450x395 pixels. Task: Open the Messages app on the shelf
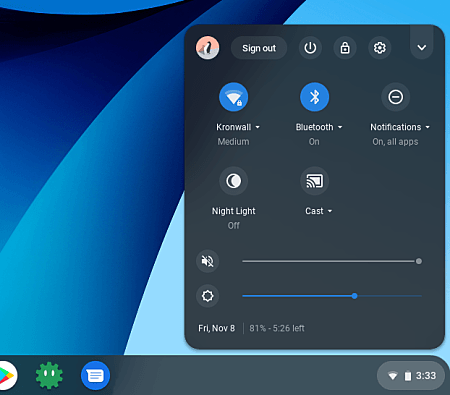coord(95,376)
